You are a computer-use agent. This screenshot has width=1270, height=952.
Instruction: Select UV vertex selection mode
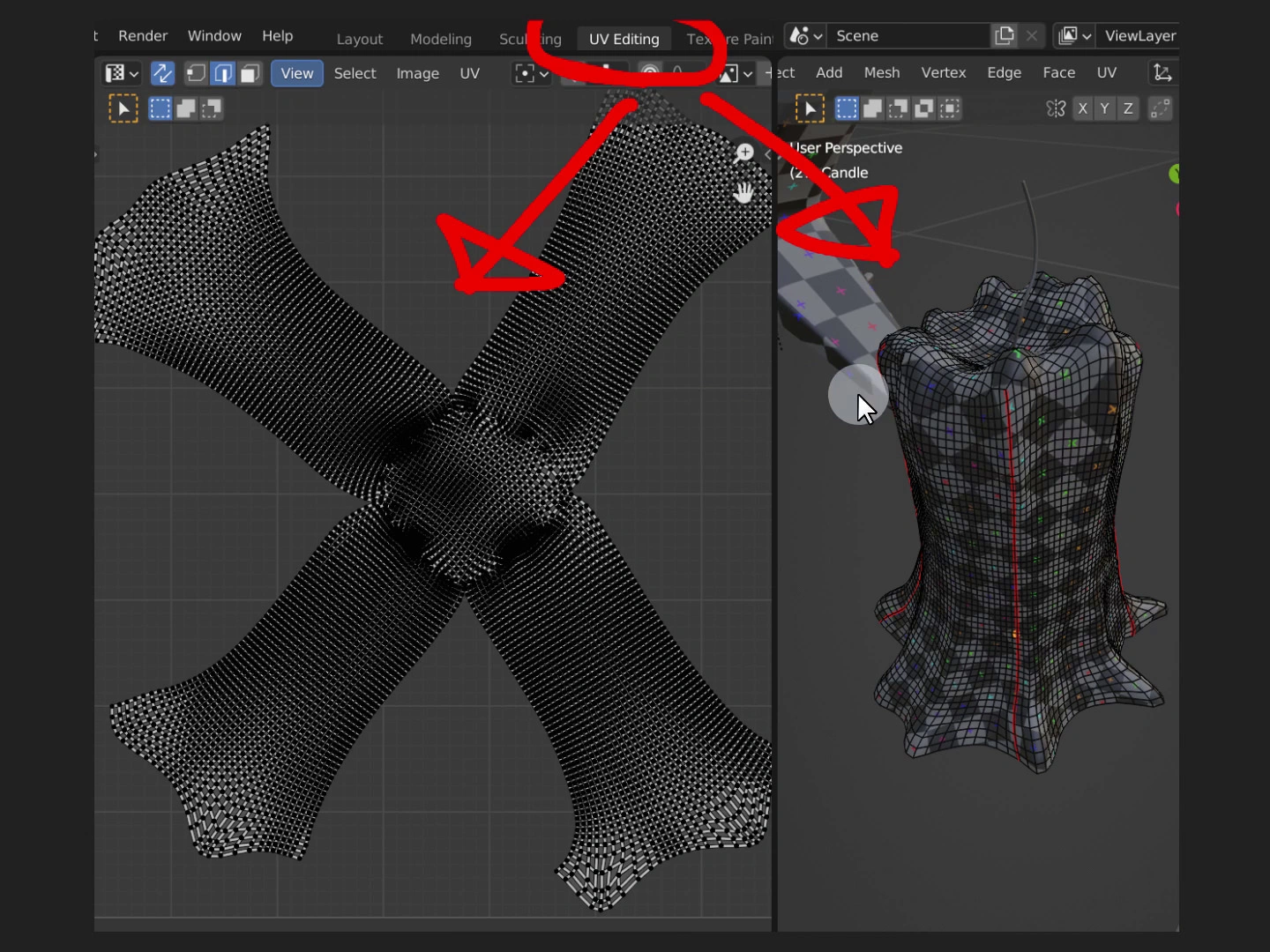[196, 73]
